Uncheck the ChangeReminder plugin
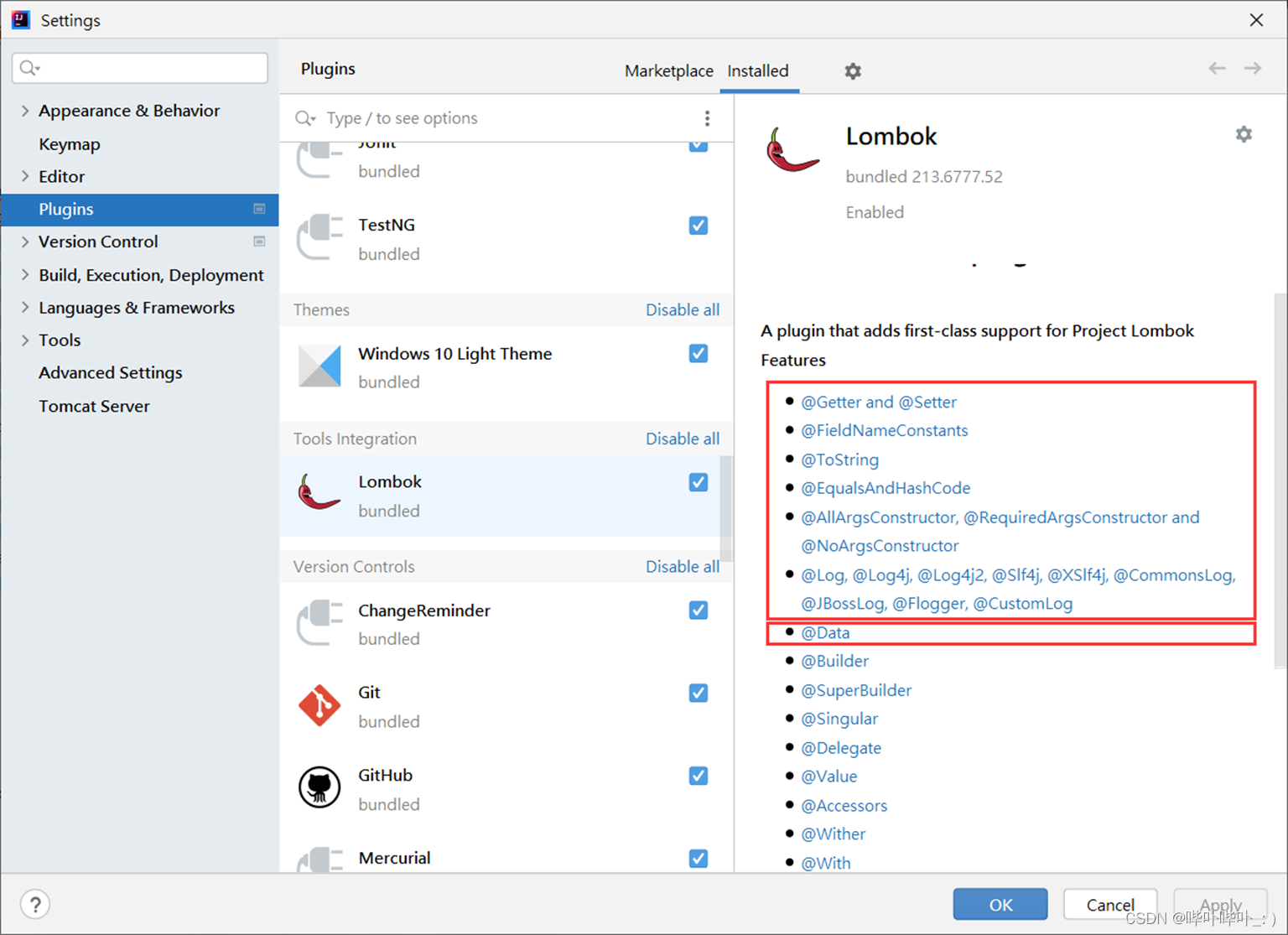1288x935 pixels. click(699, 610)
